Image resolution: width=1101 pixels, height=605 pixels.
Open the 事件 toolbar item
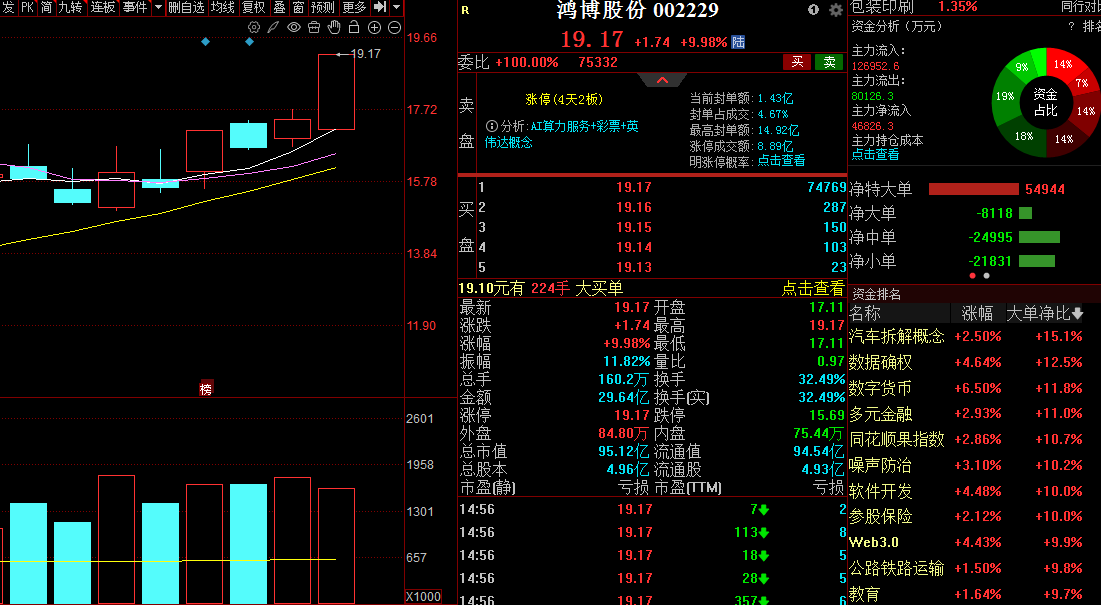coord(135,7)
